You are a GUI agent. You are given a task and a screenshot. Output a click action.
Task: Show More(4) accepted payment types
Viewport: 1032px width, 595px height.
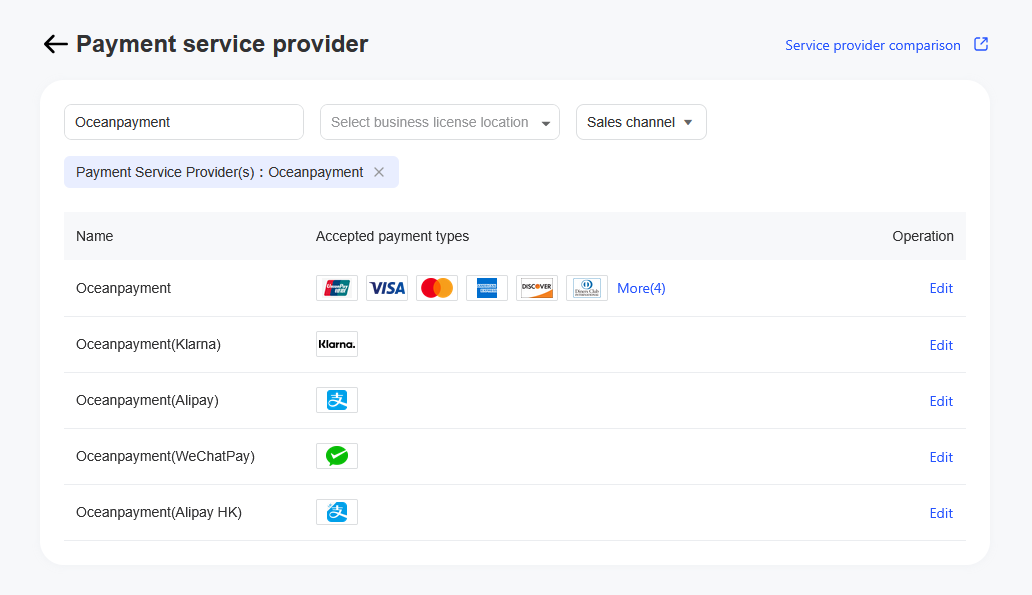coord(641,288)
